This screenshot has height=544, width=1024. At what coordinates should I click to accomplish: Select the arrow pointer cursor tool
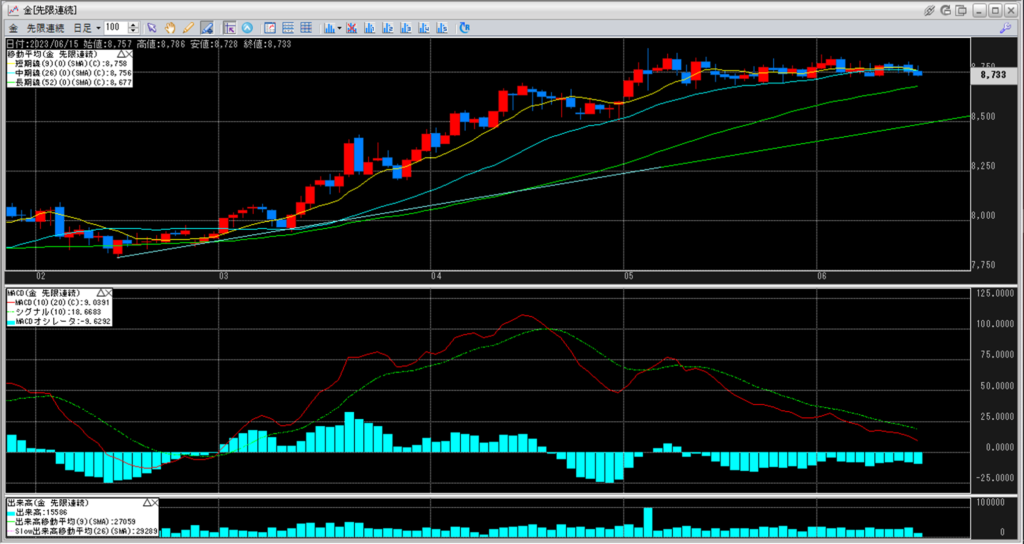[x=152, y=27]
